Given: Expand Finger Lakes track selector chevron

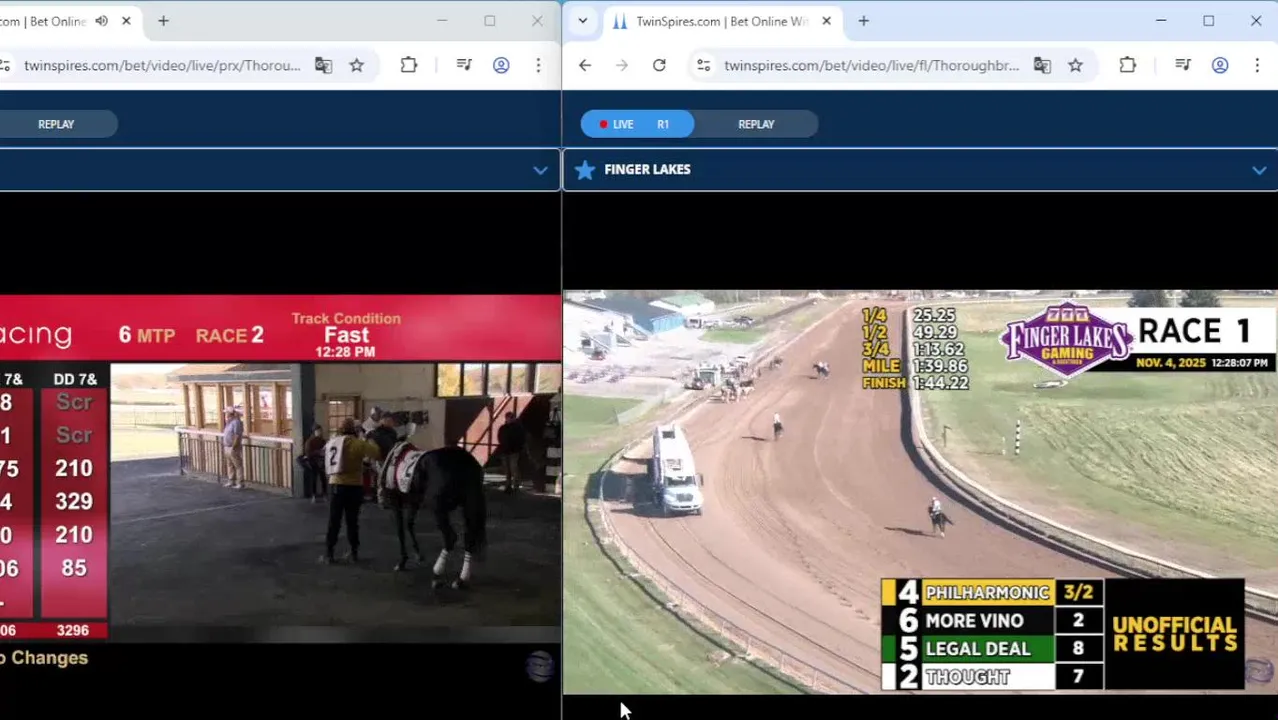Looking at the screenshot, I should (1259, 170).
